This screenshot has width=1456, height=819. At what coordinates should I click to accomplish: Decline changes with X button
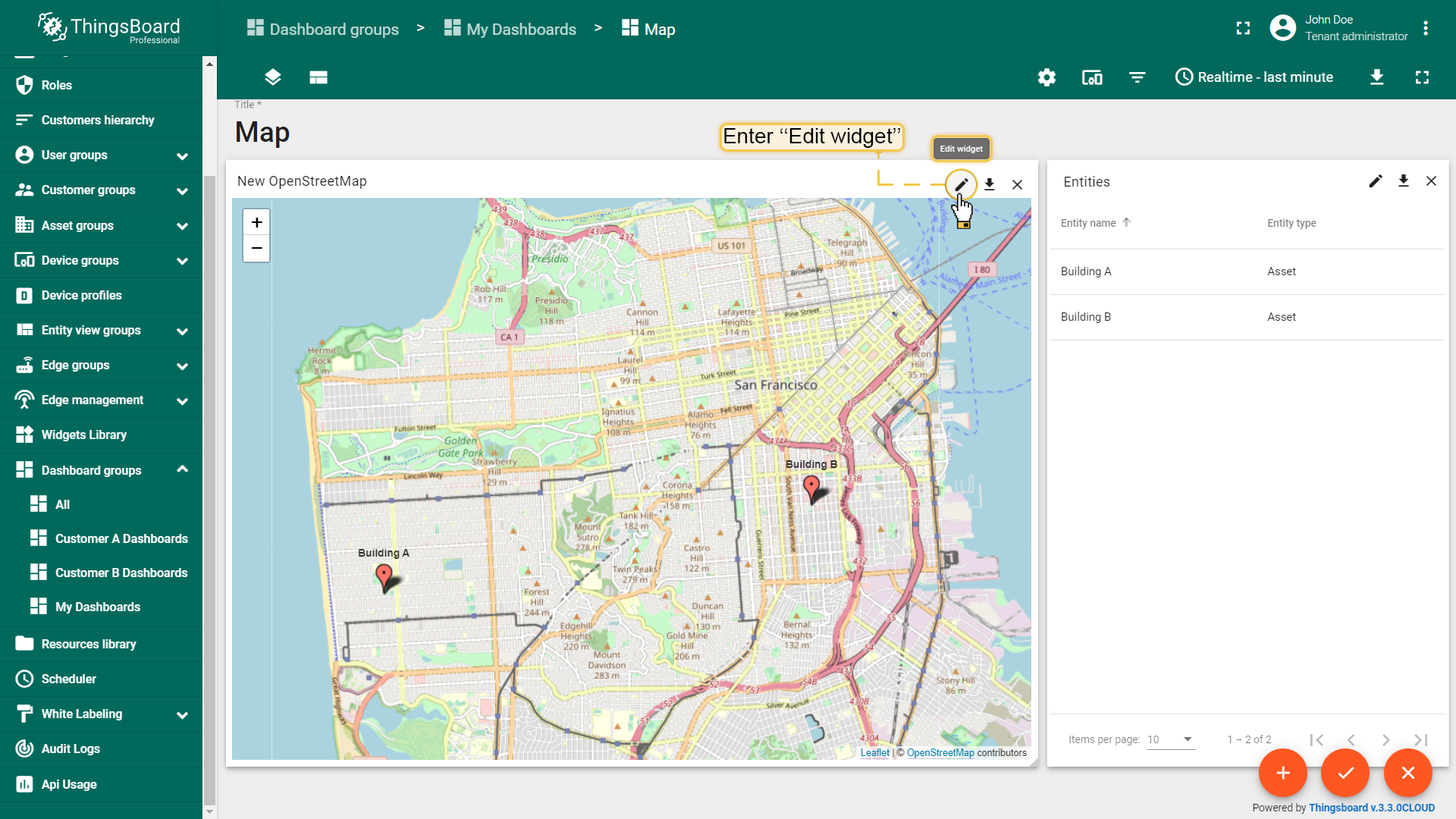(1408, 773)
